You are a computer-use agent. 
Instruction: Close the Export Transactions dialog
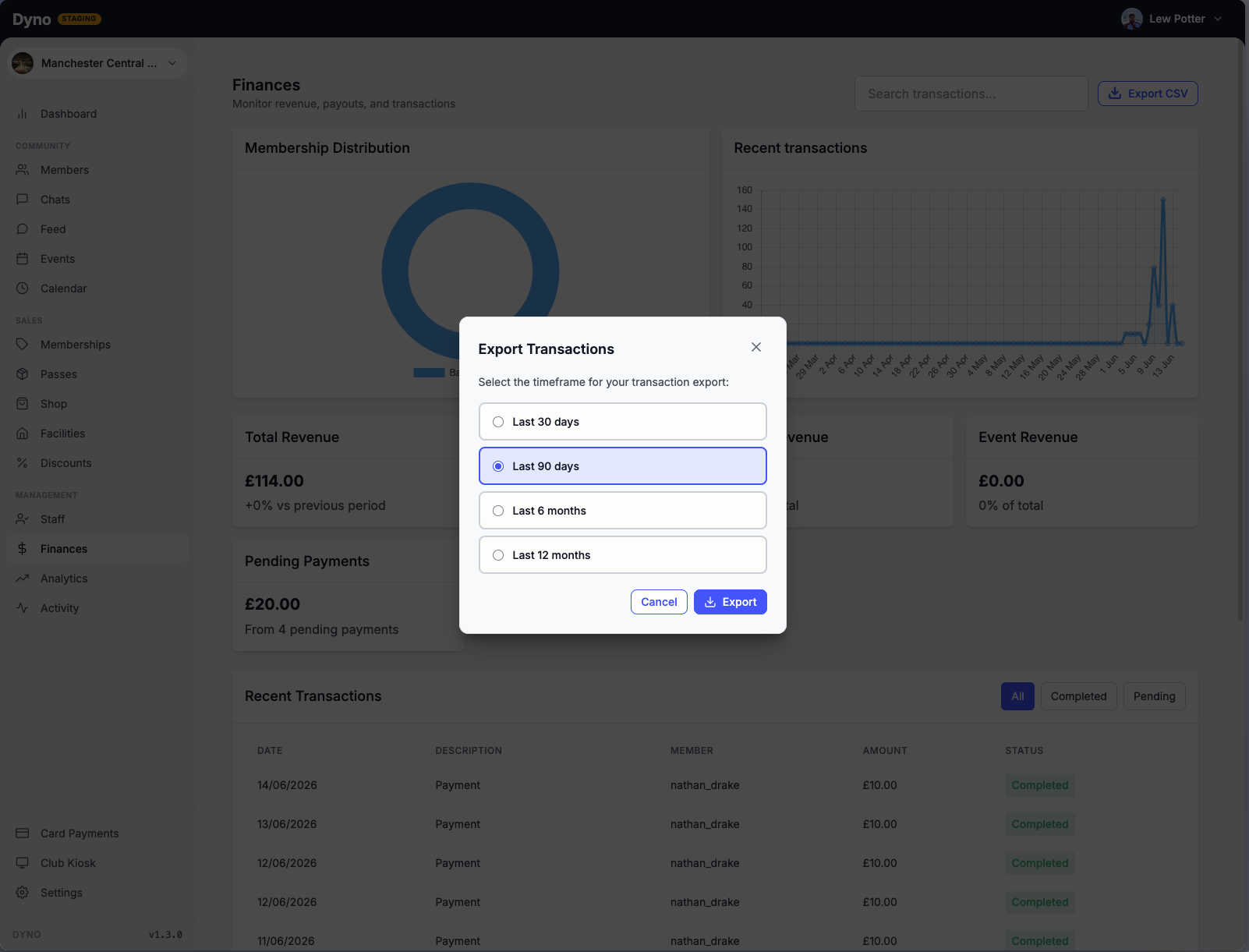pyautogui.click(x=756, y=347)
